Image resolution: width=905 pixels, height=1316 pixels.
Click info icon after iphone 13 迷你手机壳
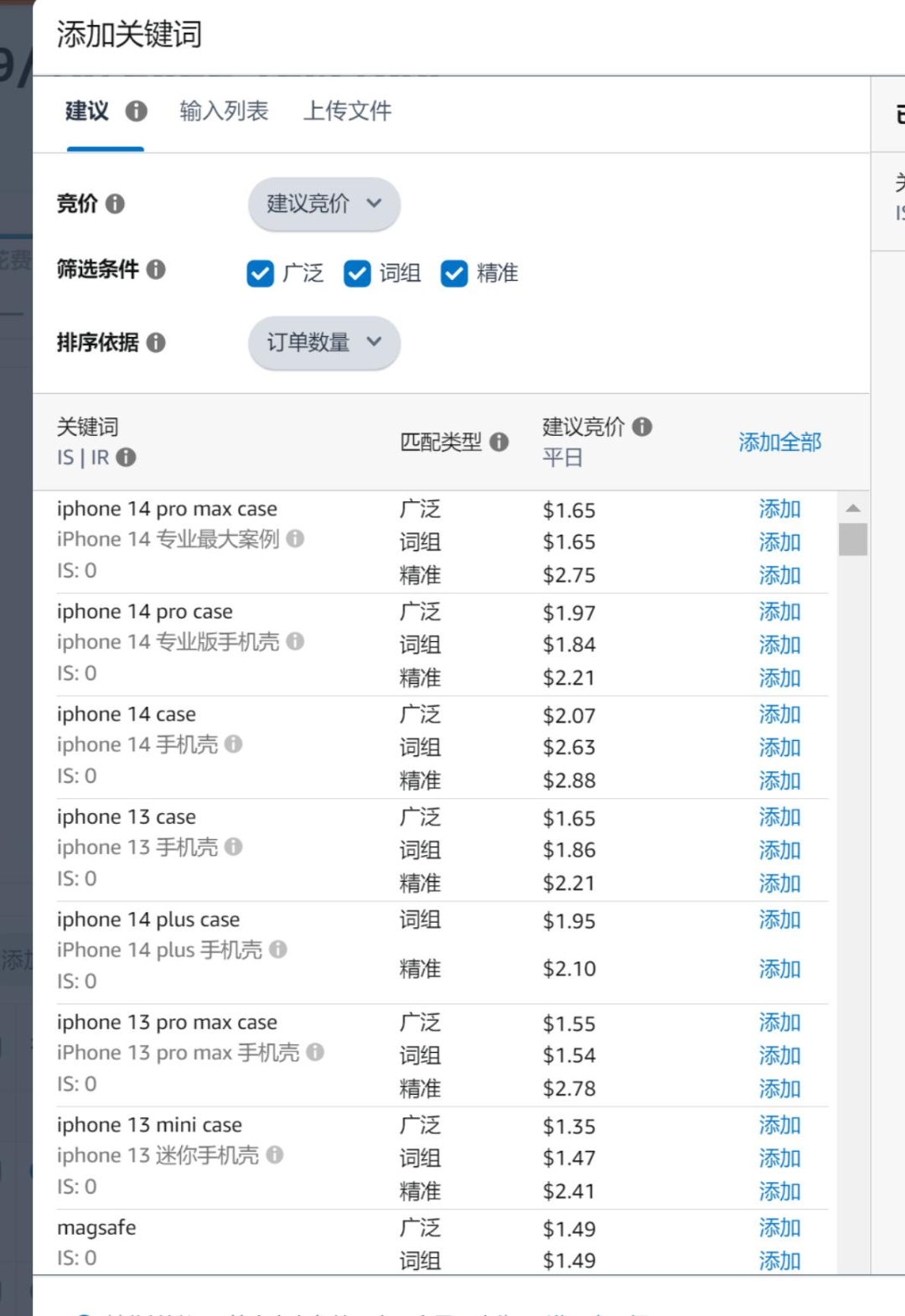(275, 1155)
